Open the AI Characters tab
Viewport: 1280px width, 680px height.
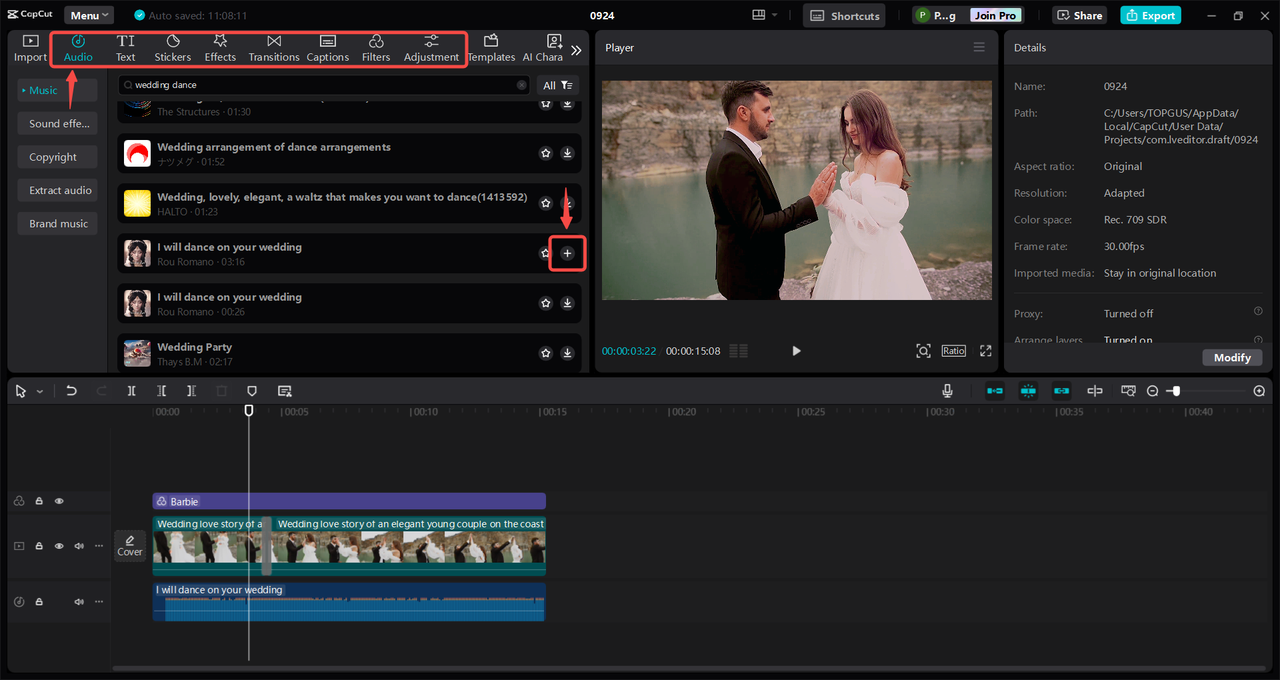[x=543, y=48]
